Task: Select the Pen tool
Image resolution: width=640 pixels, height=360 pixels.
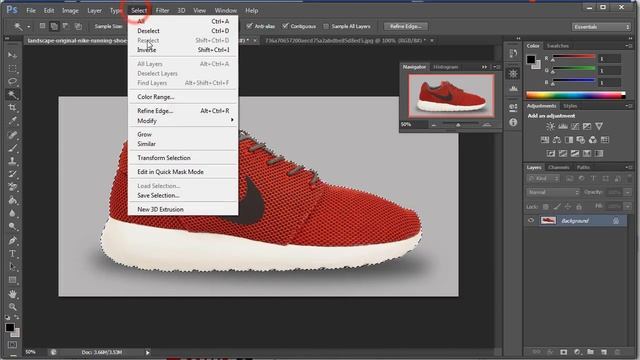Action: click(12, 240)
